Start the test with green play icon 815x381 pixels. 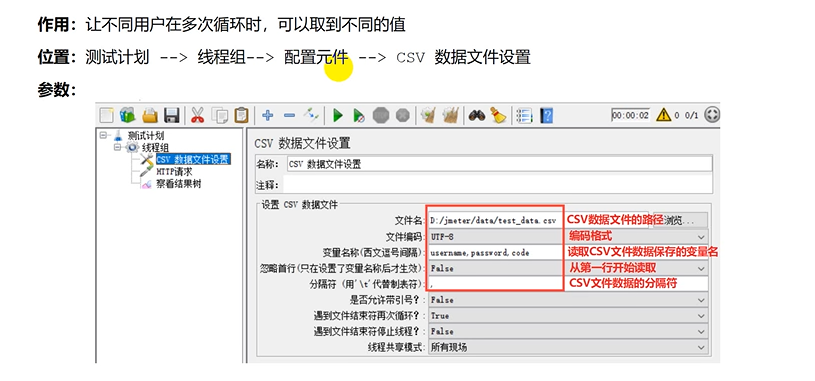[338, 115]
